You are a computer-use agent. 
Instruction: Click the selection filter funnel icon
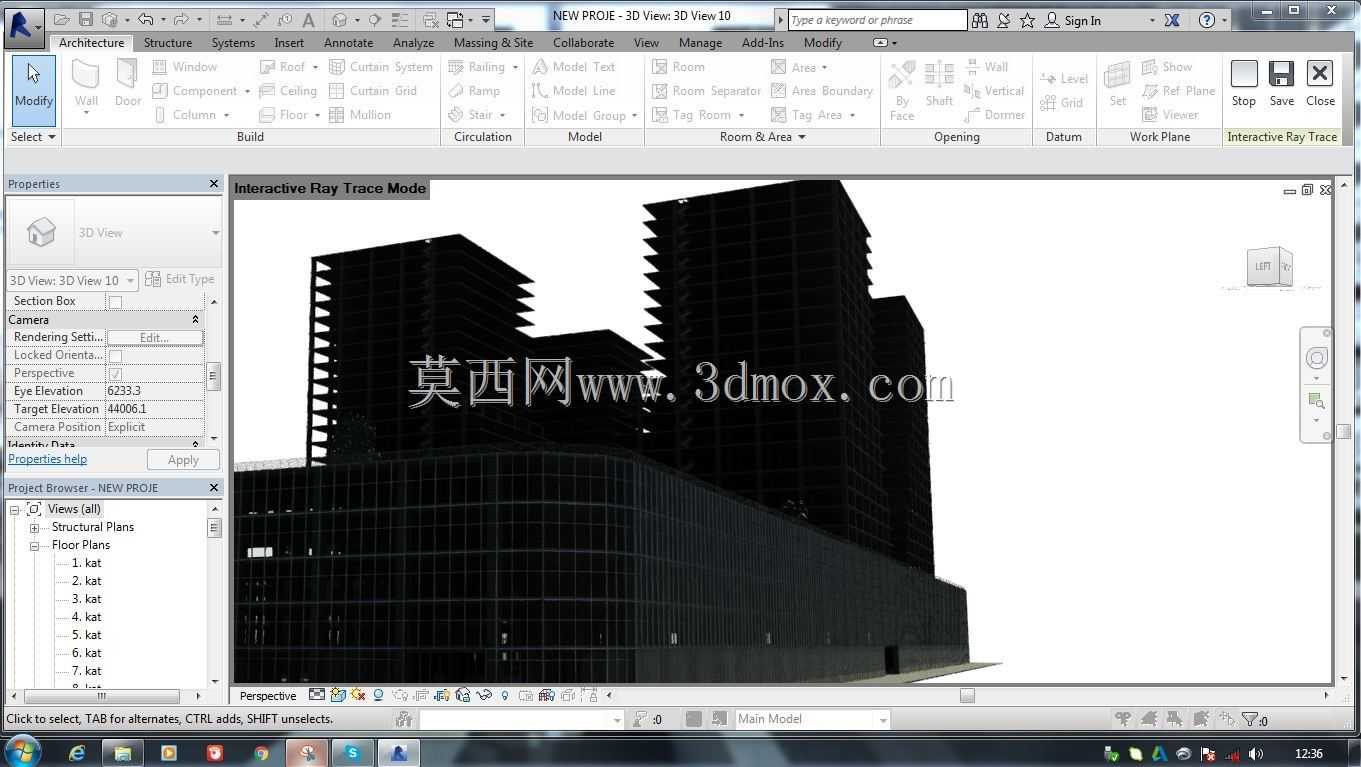click(1249, 719)
